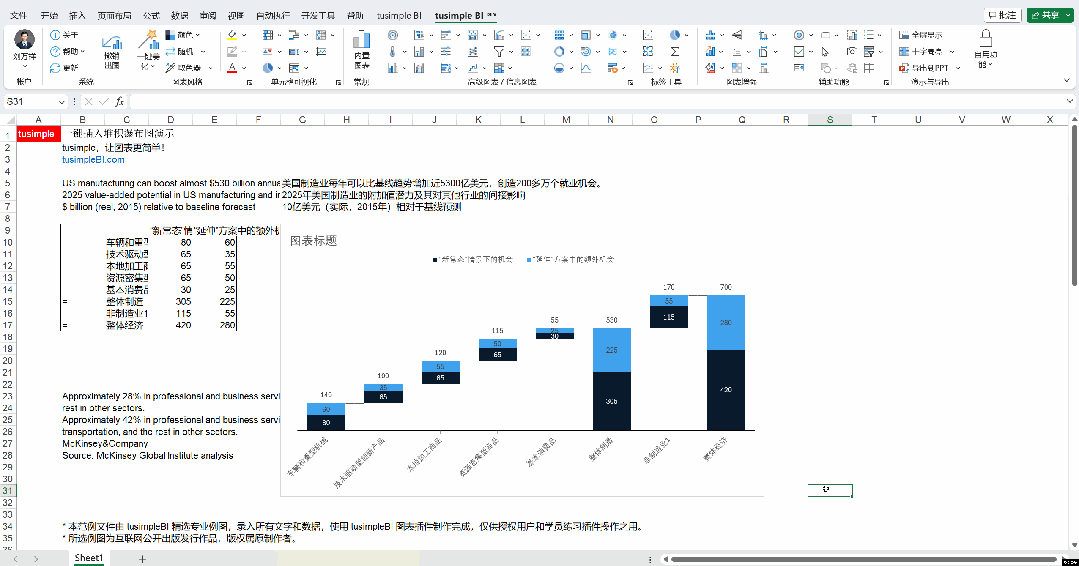The width and height of the screenshot is (1079, 566).
Task: Switch to the 公式 (Formulas) tab
Action: [151, 16]
